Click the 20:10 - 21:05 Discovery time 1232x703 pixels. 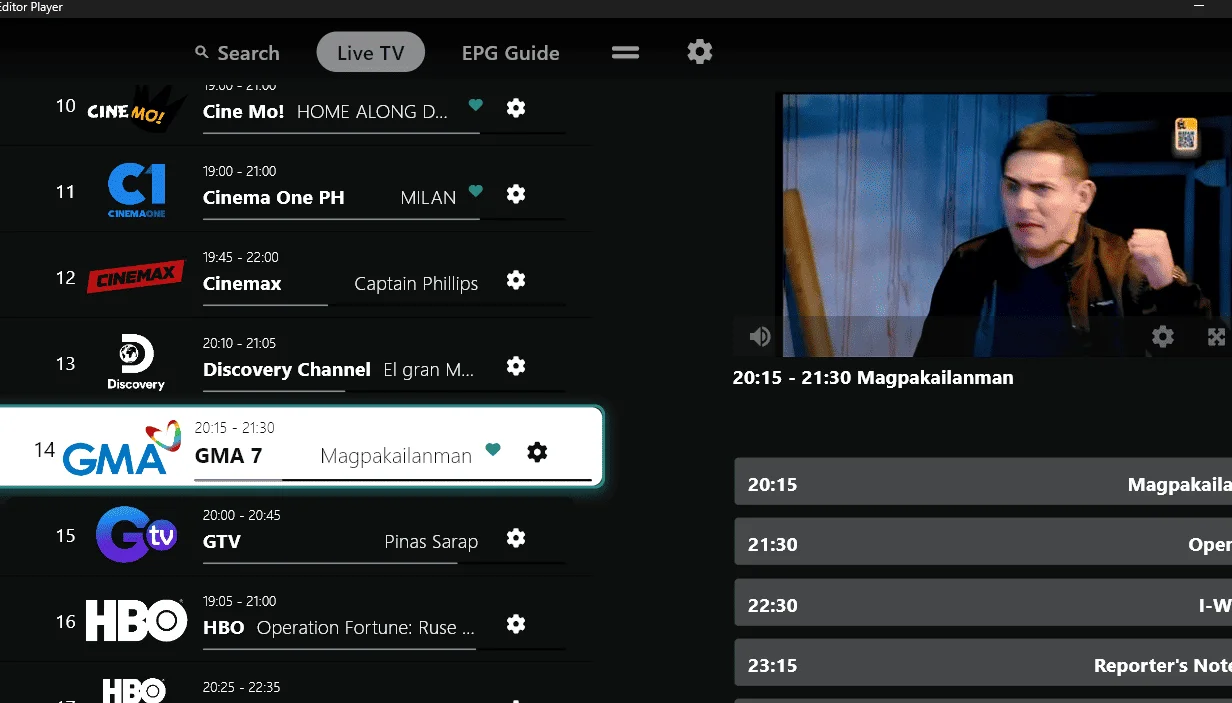click(x=241, y=343)
